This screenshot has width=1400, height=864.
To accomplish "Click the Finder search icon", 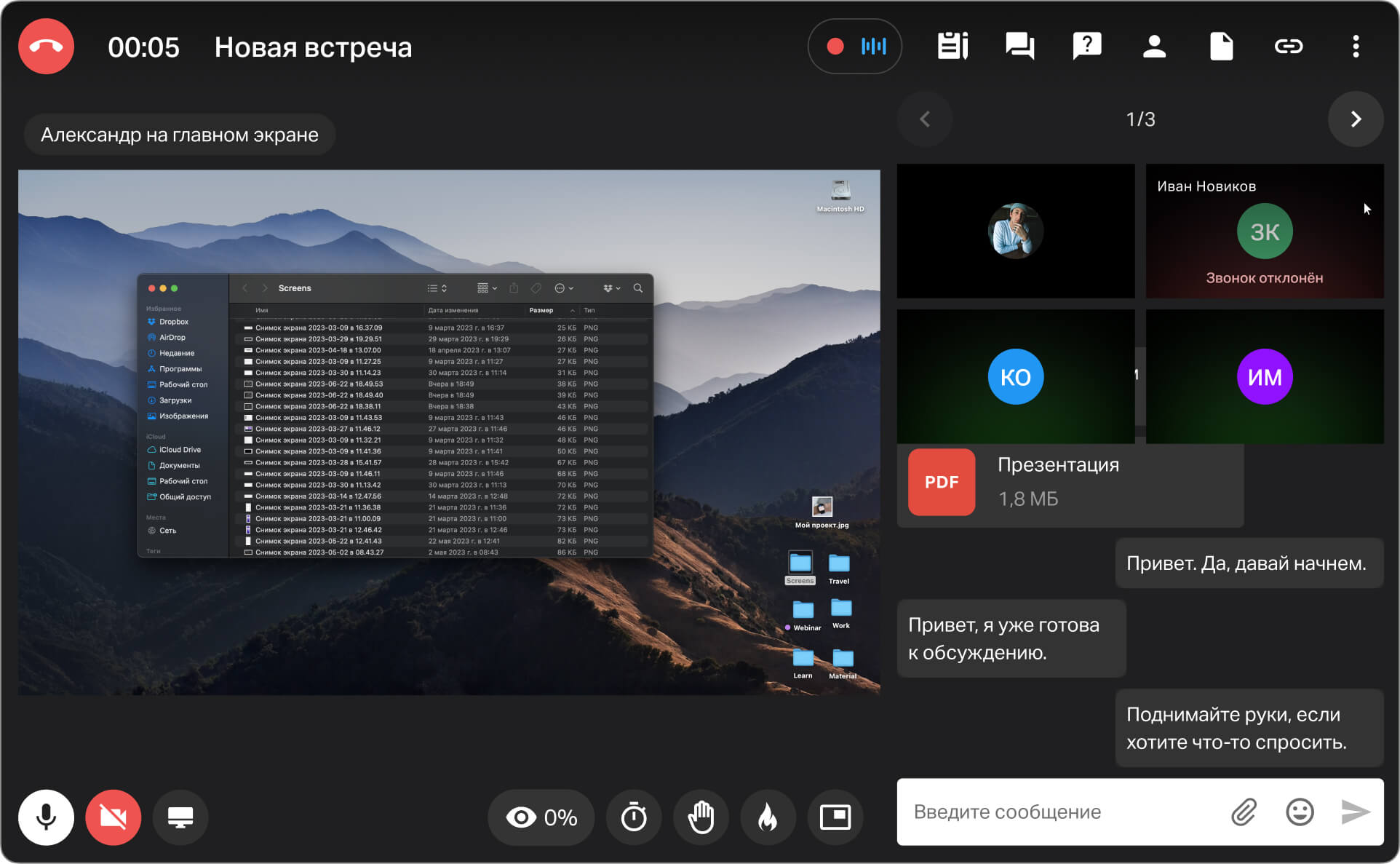I will 638,288.
